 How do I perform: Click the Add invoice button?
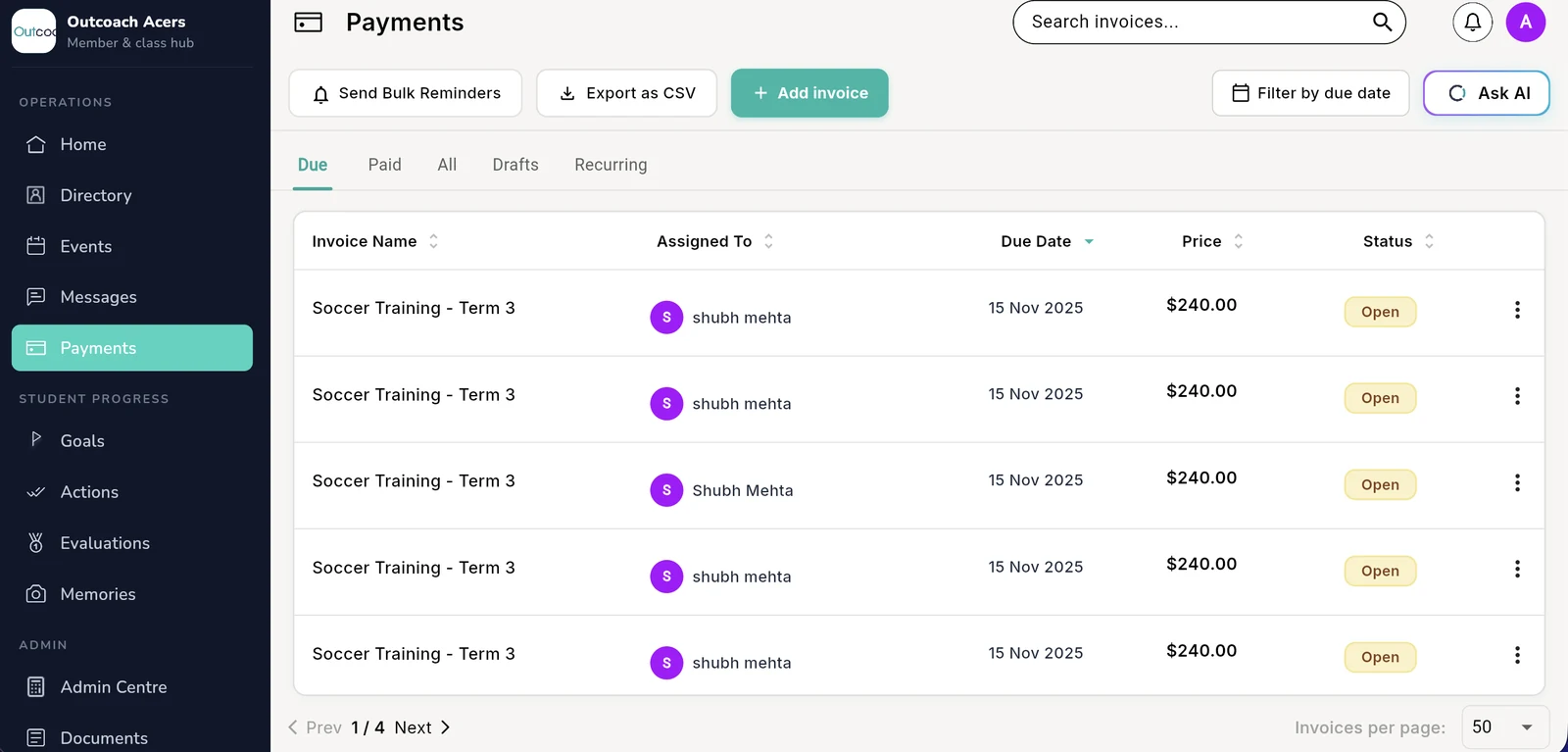(809, 93)
